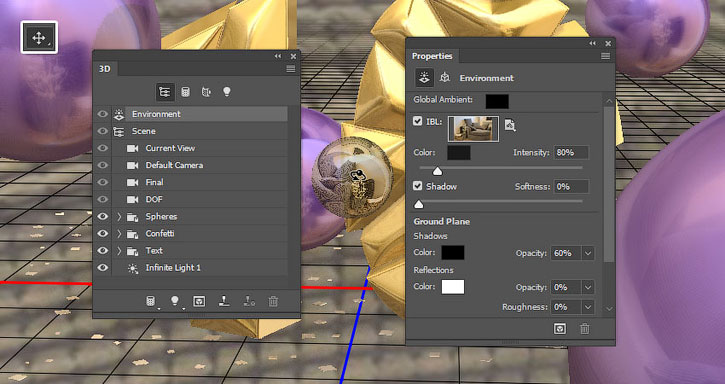This screenshot has height=384, width=725.
Task: Toggle visibility of Default Camera
Action: tap(103, 165)
